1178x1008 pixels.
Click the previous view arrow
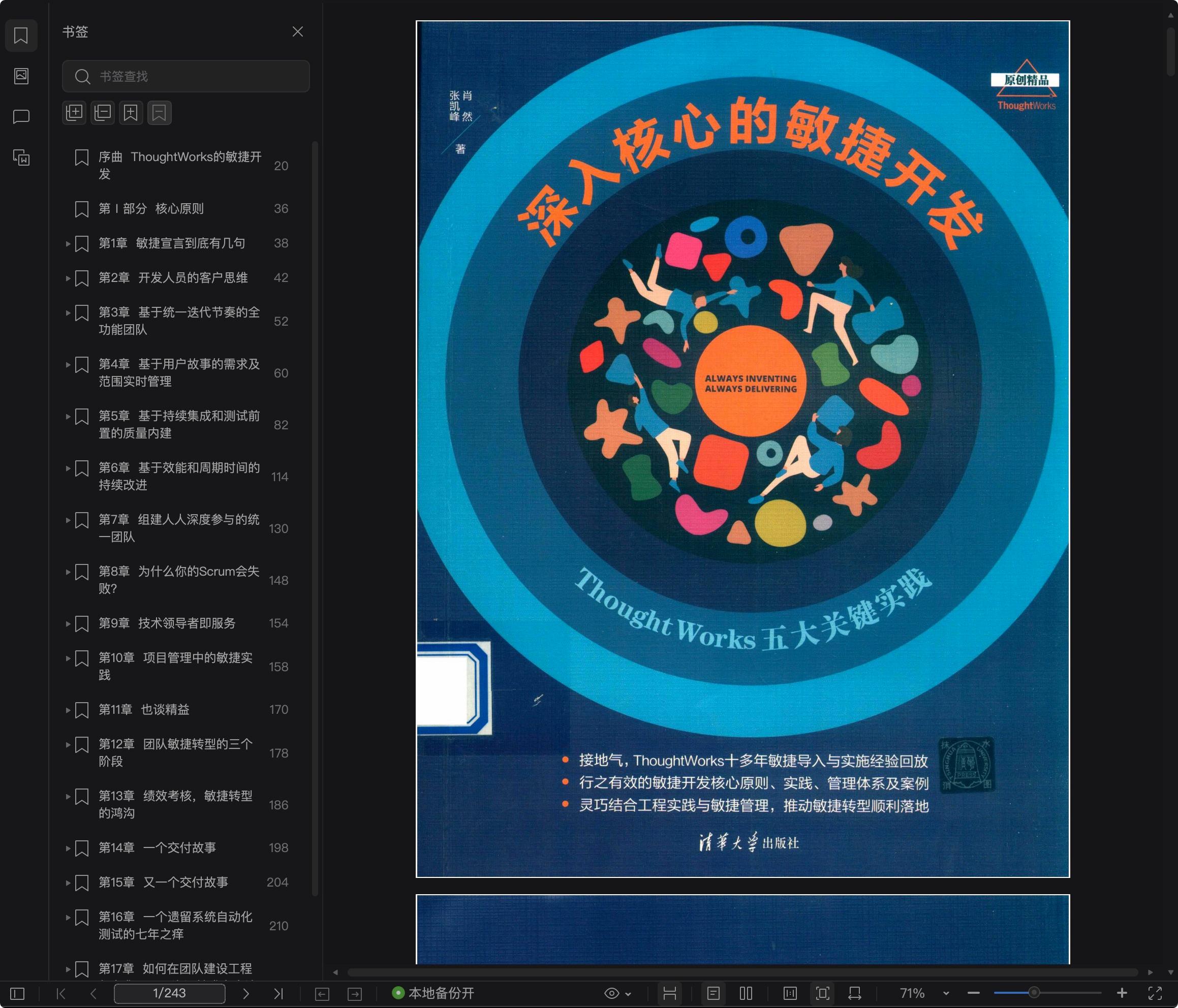[322, 993]
